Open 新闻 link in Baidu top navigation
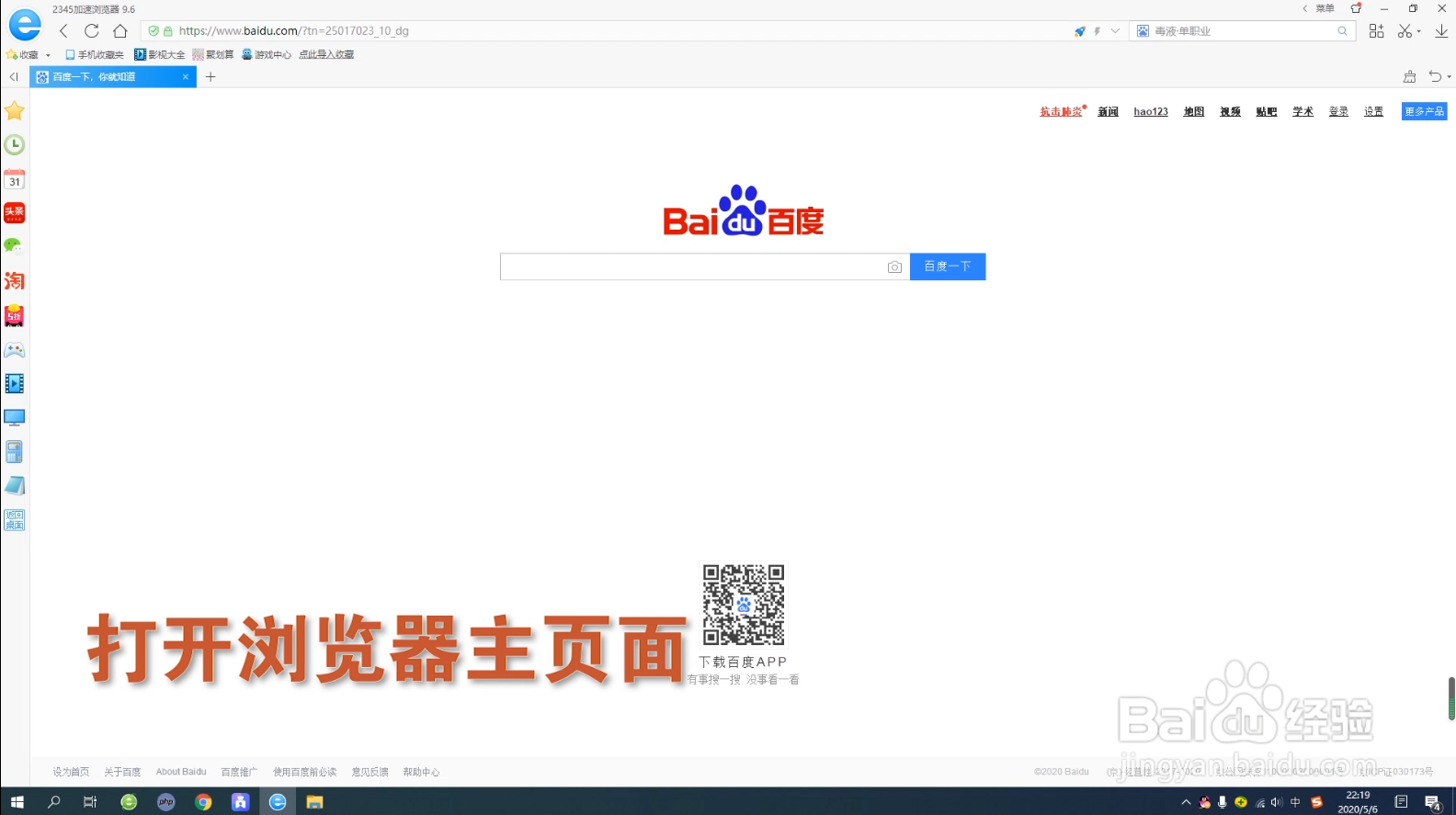1456x815 pixels. pyautogui.click(x=1108, y=111)
